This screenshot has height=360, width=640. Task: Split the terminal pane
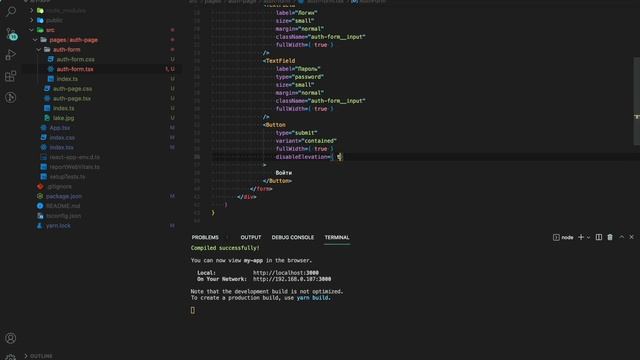tap(598, 237)
